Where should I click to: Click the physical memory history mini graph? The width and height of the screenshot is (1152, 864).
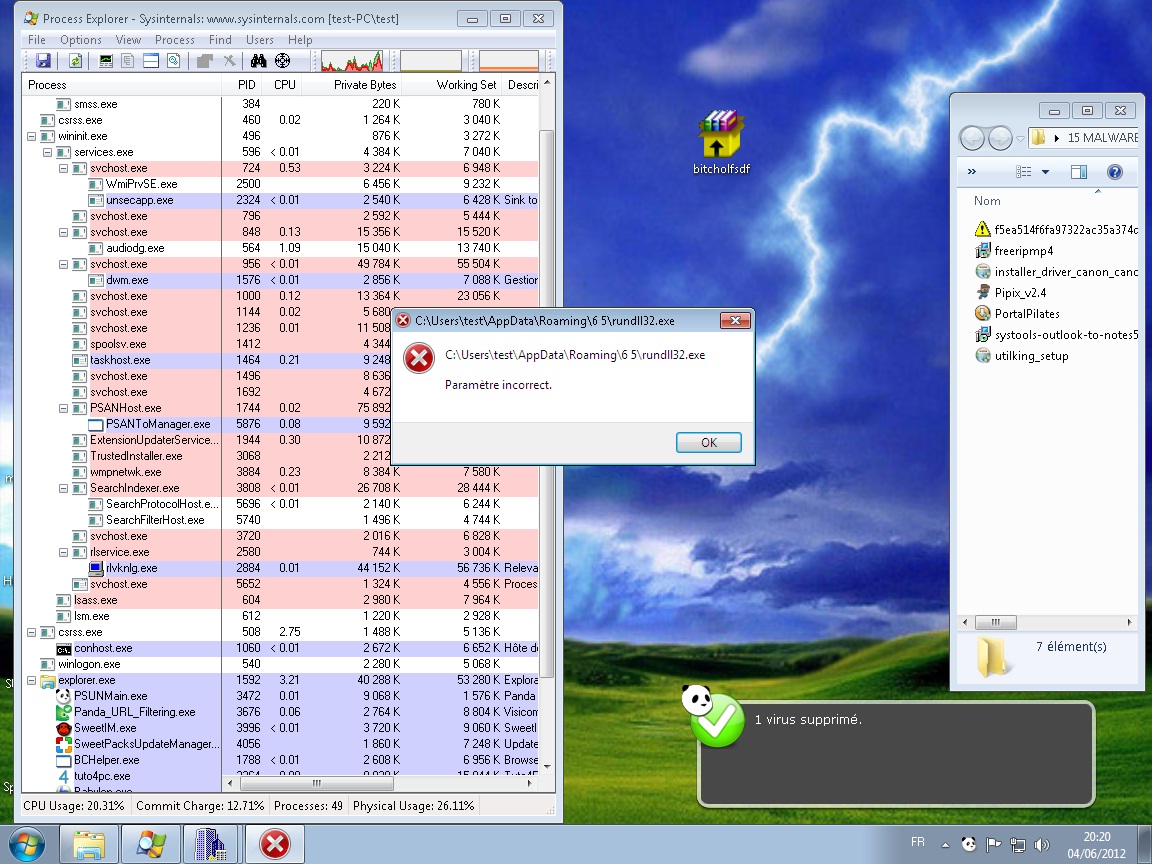click(x=508, y=60)
